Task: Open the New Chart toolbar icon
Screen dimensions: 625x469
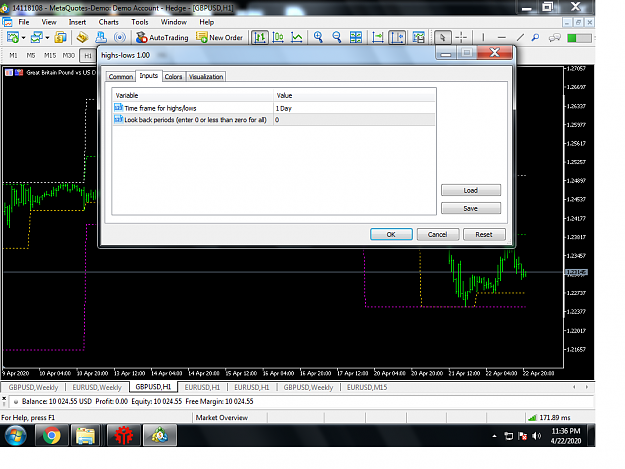Action: [13, 37]
